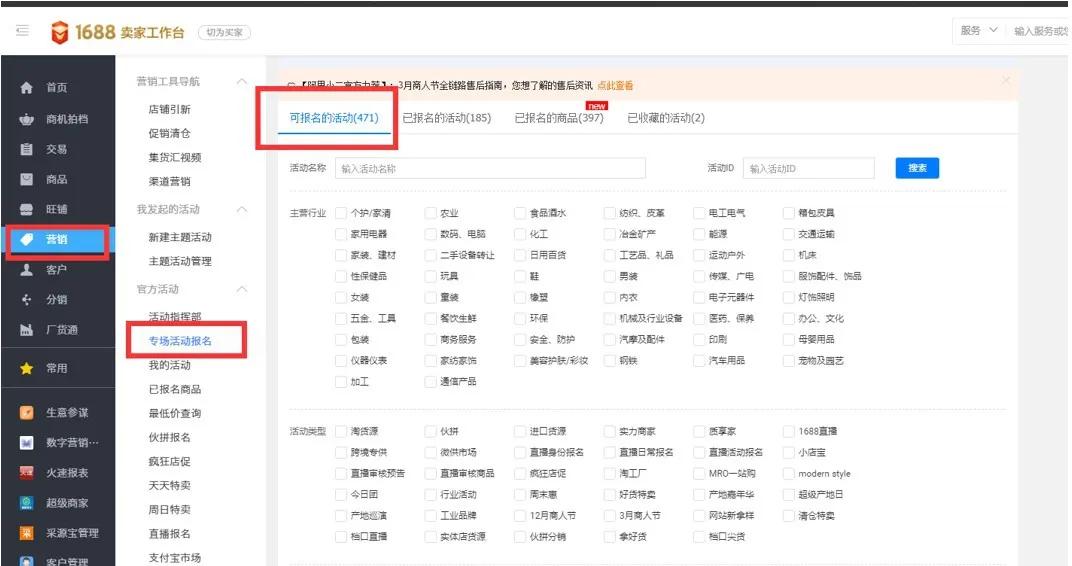The image size is (1072, 566).
Task: Collapse the 我发起的活动 section
Action: tap(241, 209)
